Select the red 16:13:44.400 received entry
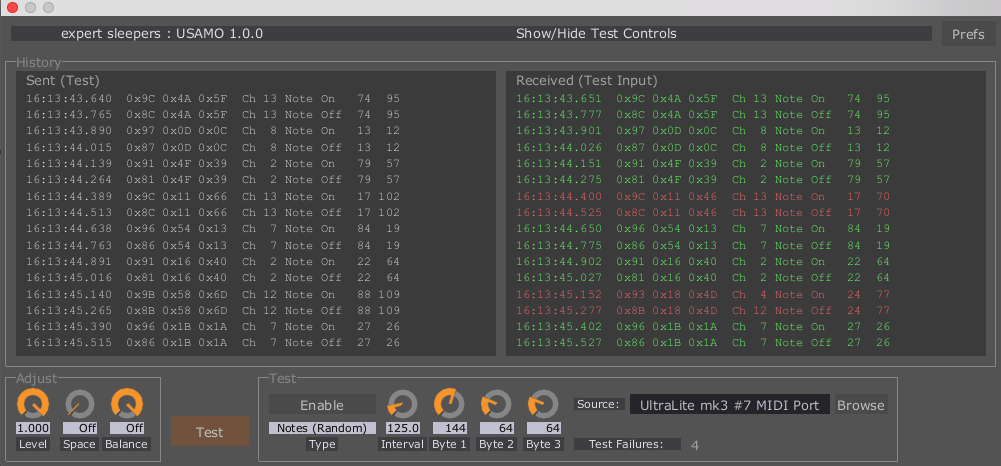Viewport: 1001px width, 466px height. pos(702,196)
